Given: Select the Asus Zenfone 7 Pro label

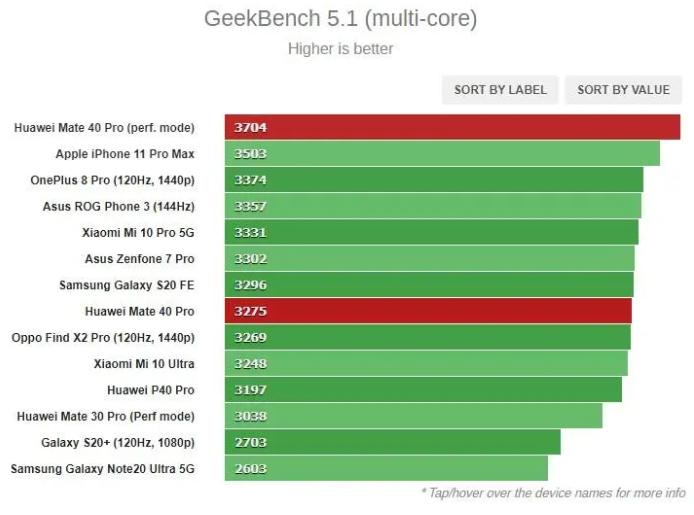Looking at the screenshot, I should 139,259.
